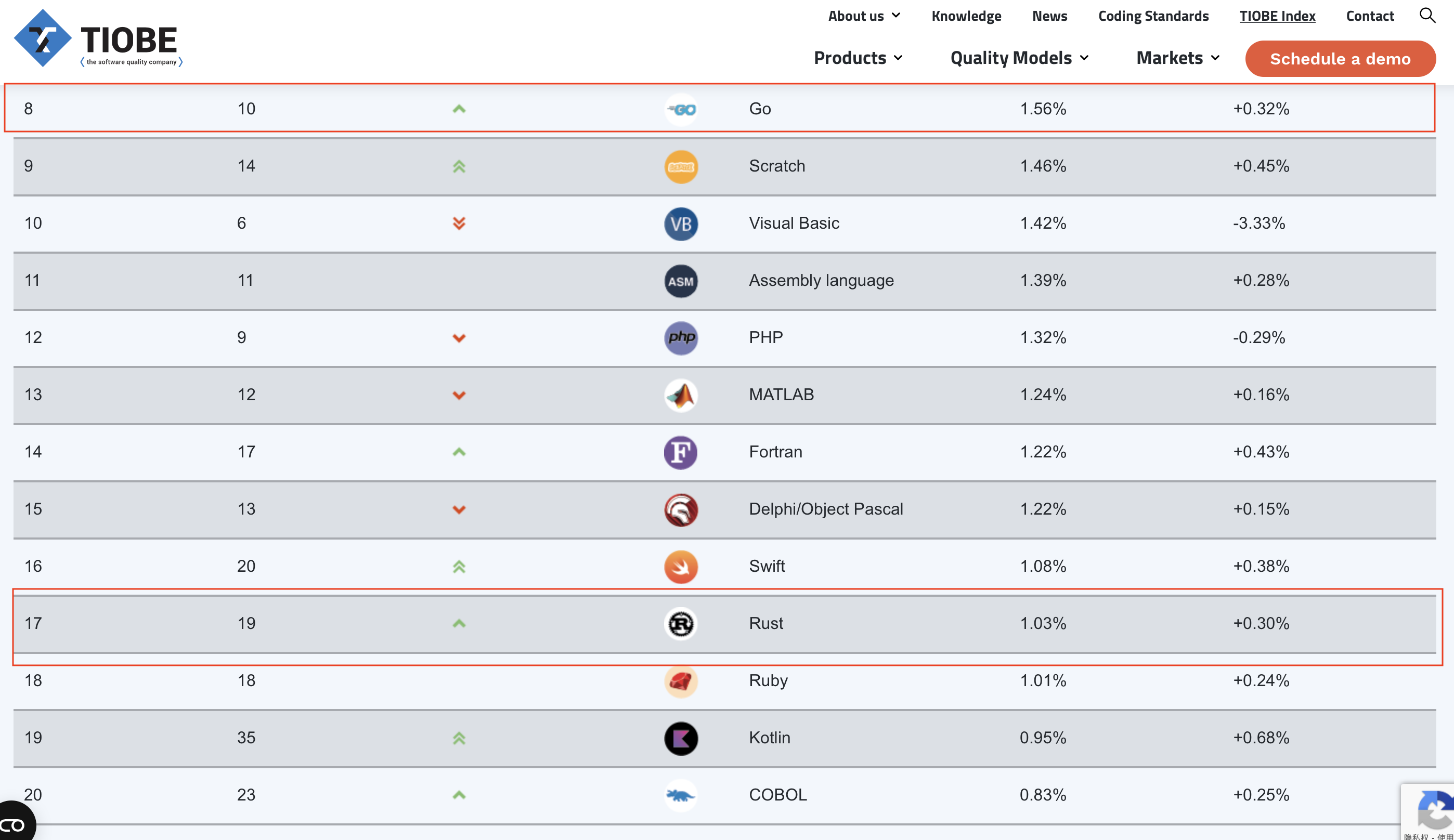The width and height of the screenshot is (1454, 840).
Task: Open the News link
Action: coord(1049,16)
